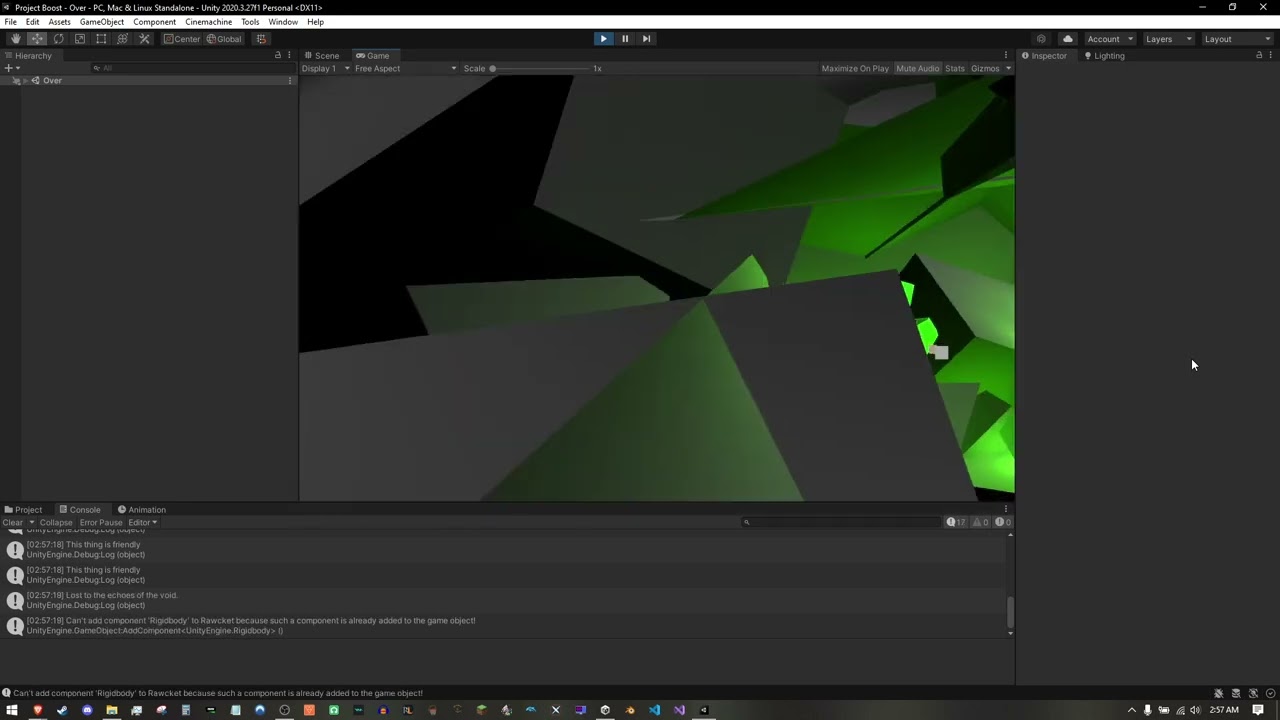Toggle console info message count filter

tap(957, 522)
